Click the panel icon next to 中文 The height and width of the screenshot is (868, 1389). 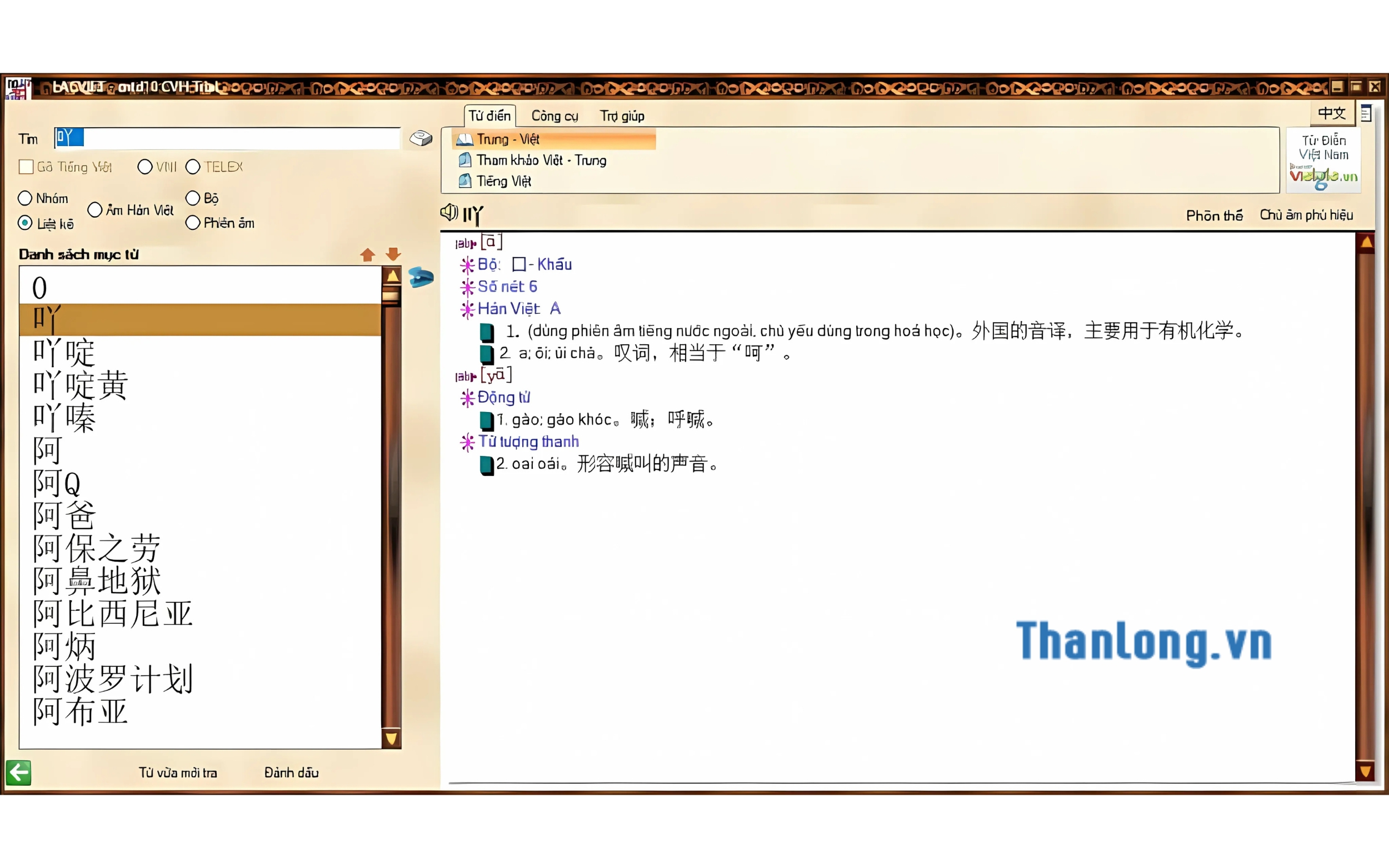point(1366,114)
